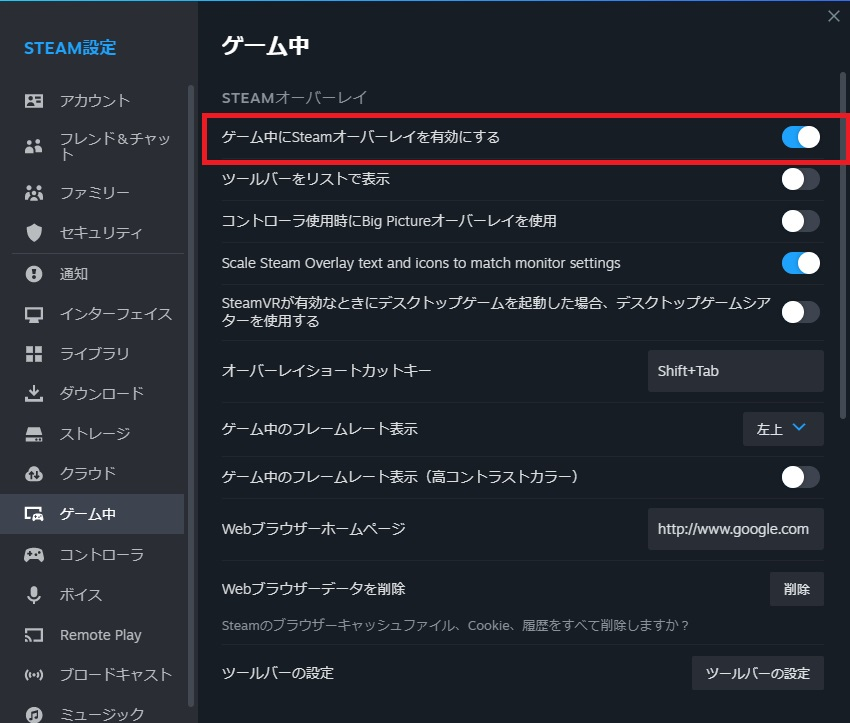
Task: Click the Shift+Tab shortcut key field
Action: coord(736,371)
